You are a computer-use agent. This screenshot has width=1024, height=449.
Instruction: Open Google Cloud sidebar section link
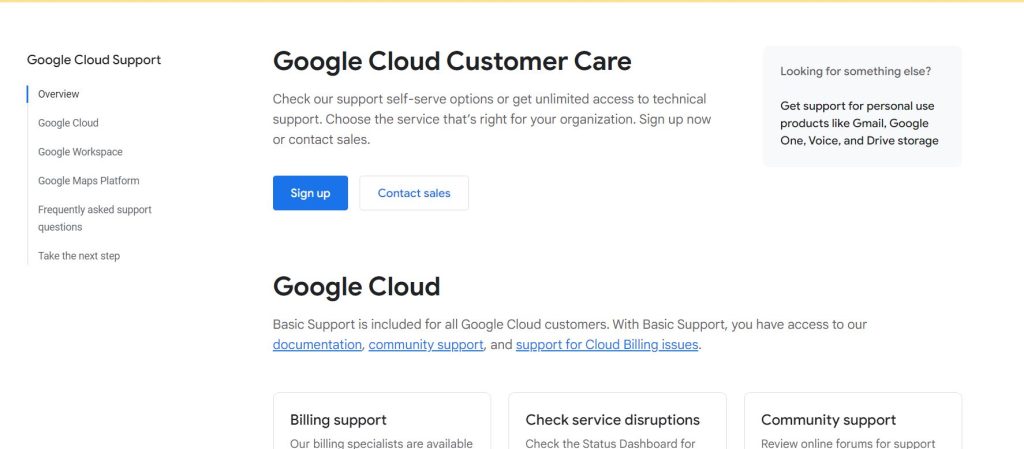tap(68, 123)
